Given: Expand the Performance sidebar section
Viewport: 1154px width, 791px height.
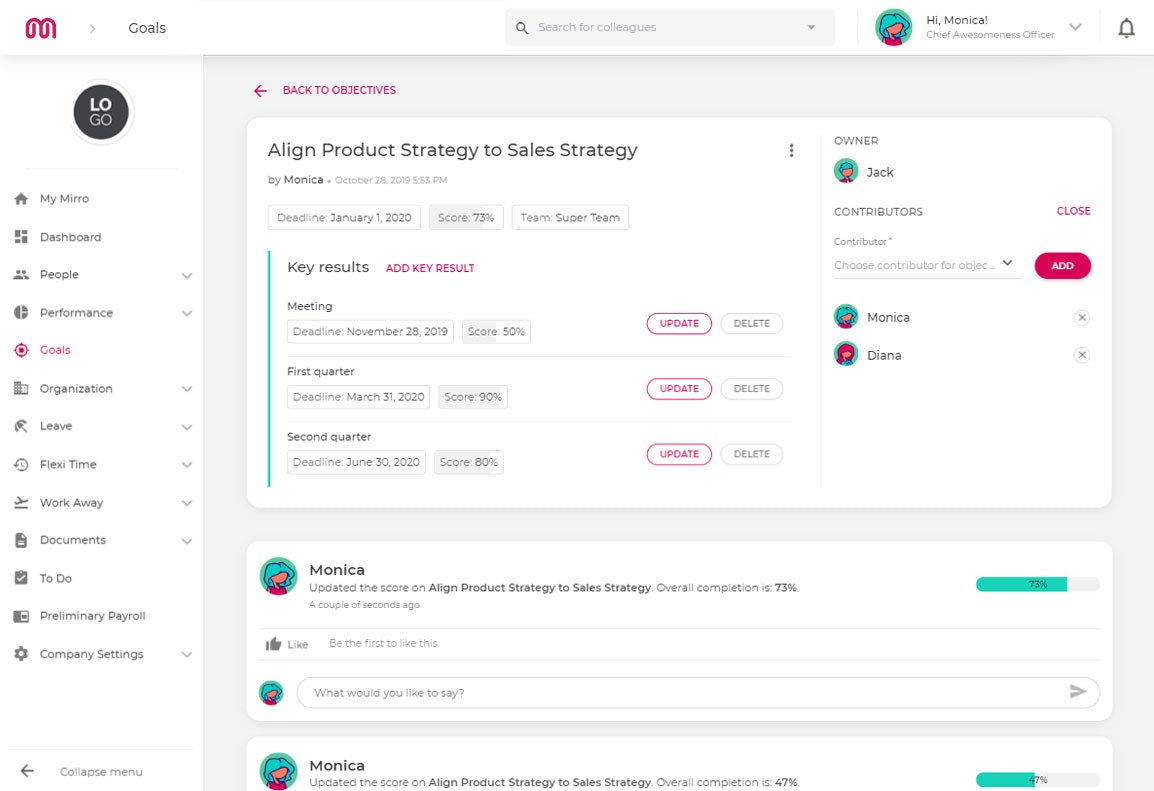Looking at the screenshot, I should (x=186, y=312).
